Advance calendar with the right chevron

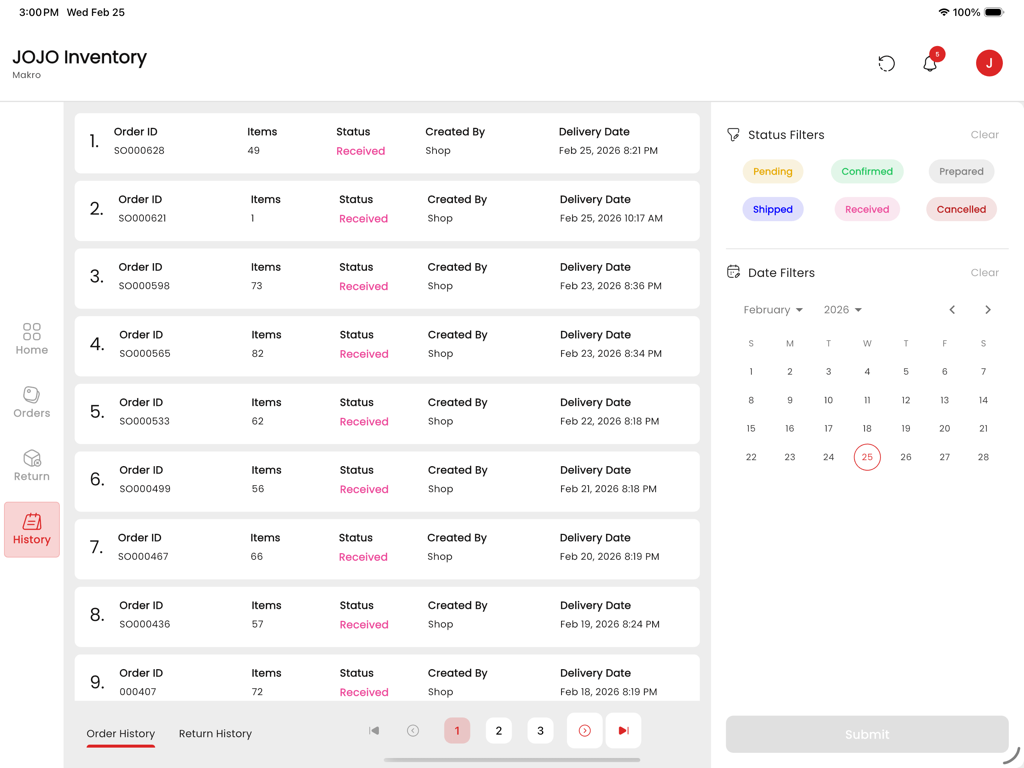988,310
